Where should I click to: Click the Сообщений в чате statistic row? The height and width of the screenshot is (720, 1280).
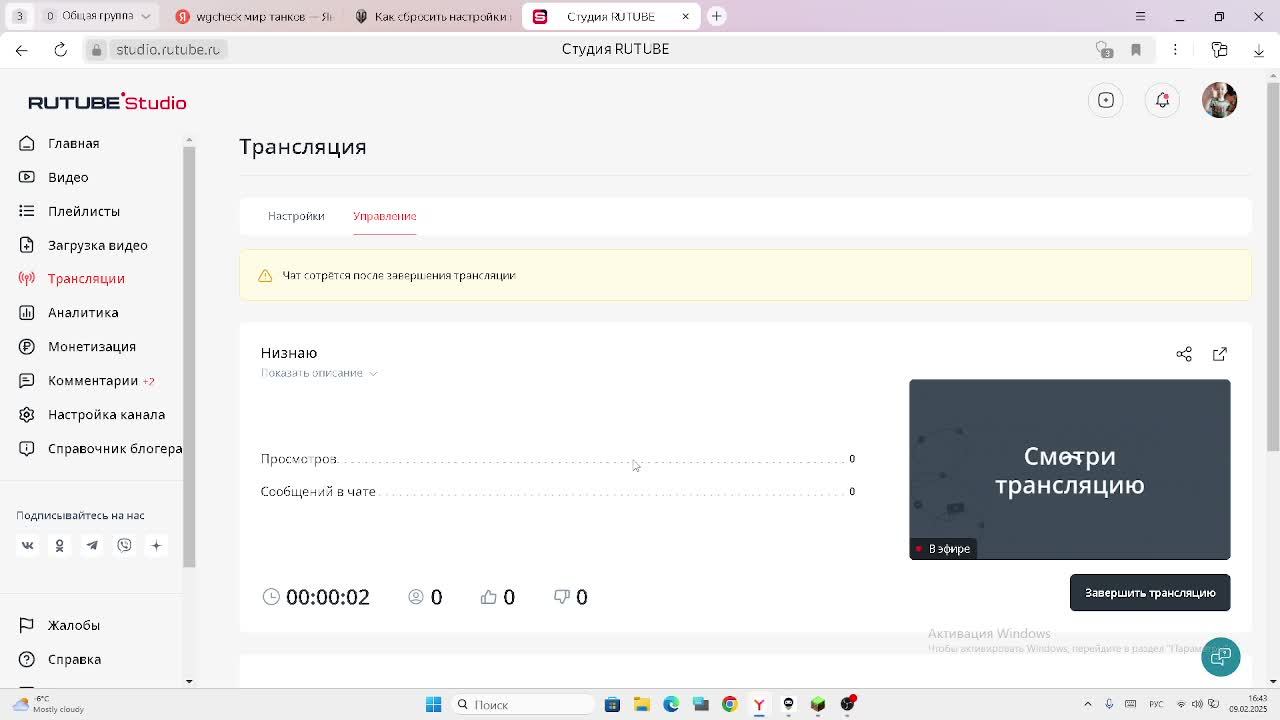[x=558, y=491]
